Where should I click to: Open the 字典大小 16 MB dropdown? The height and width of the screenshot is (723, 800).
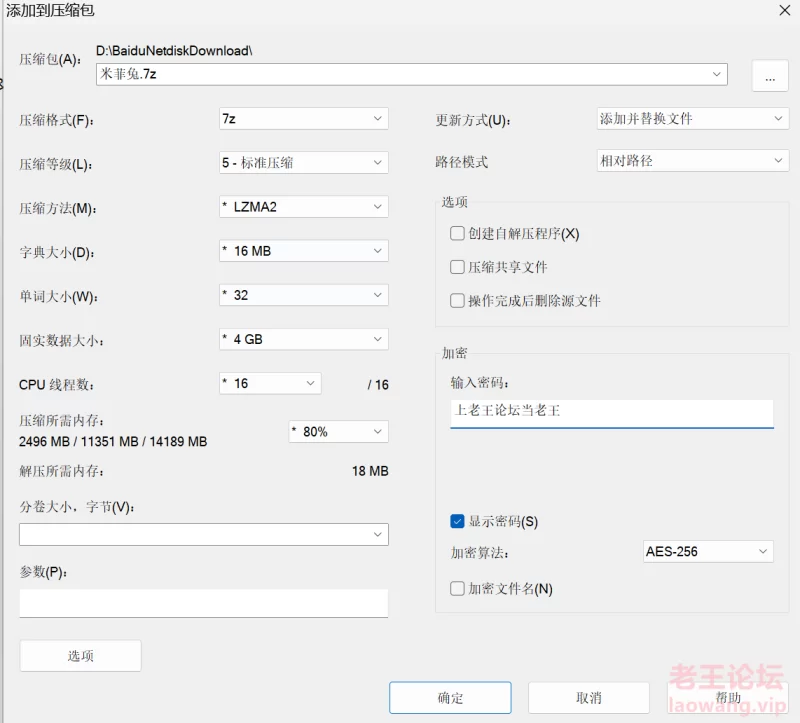[304, 251]
